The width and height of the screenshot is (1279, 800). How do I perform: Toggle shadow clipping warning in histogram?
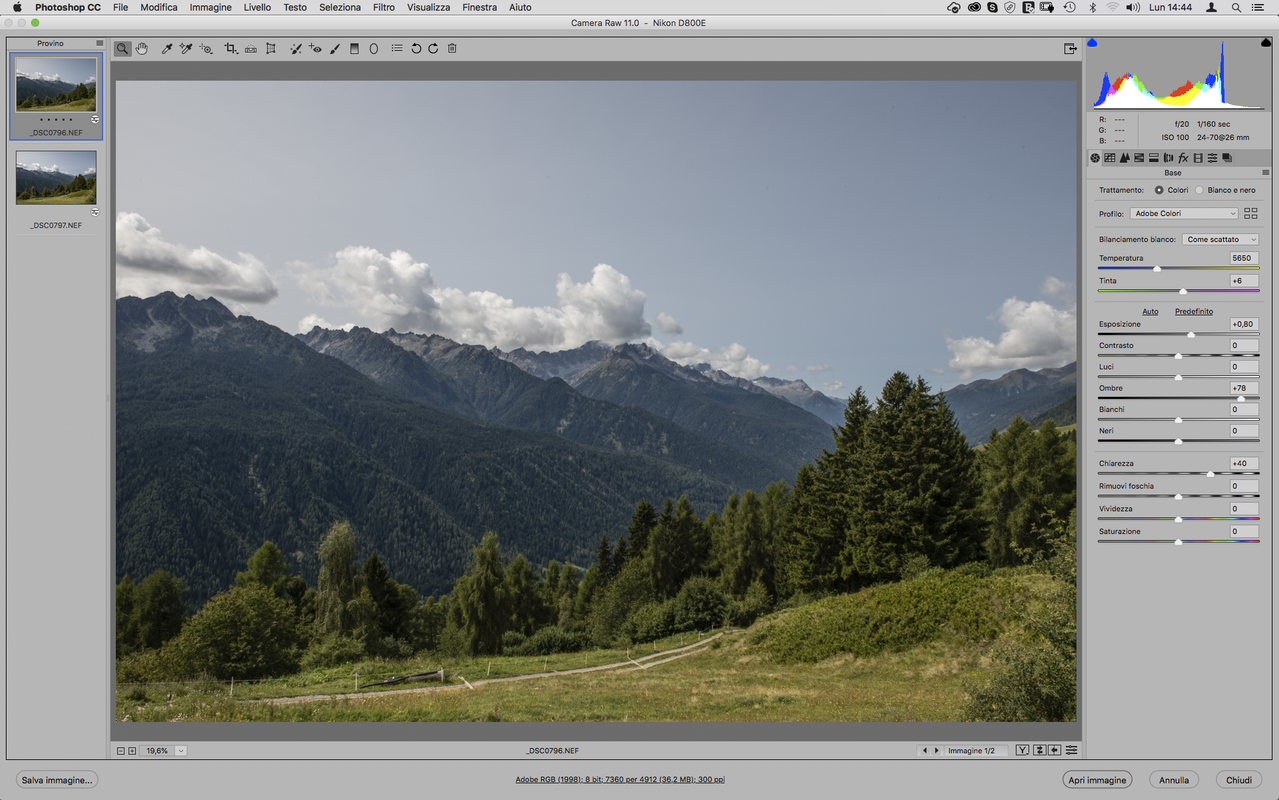1092,42
